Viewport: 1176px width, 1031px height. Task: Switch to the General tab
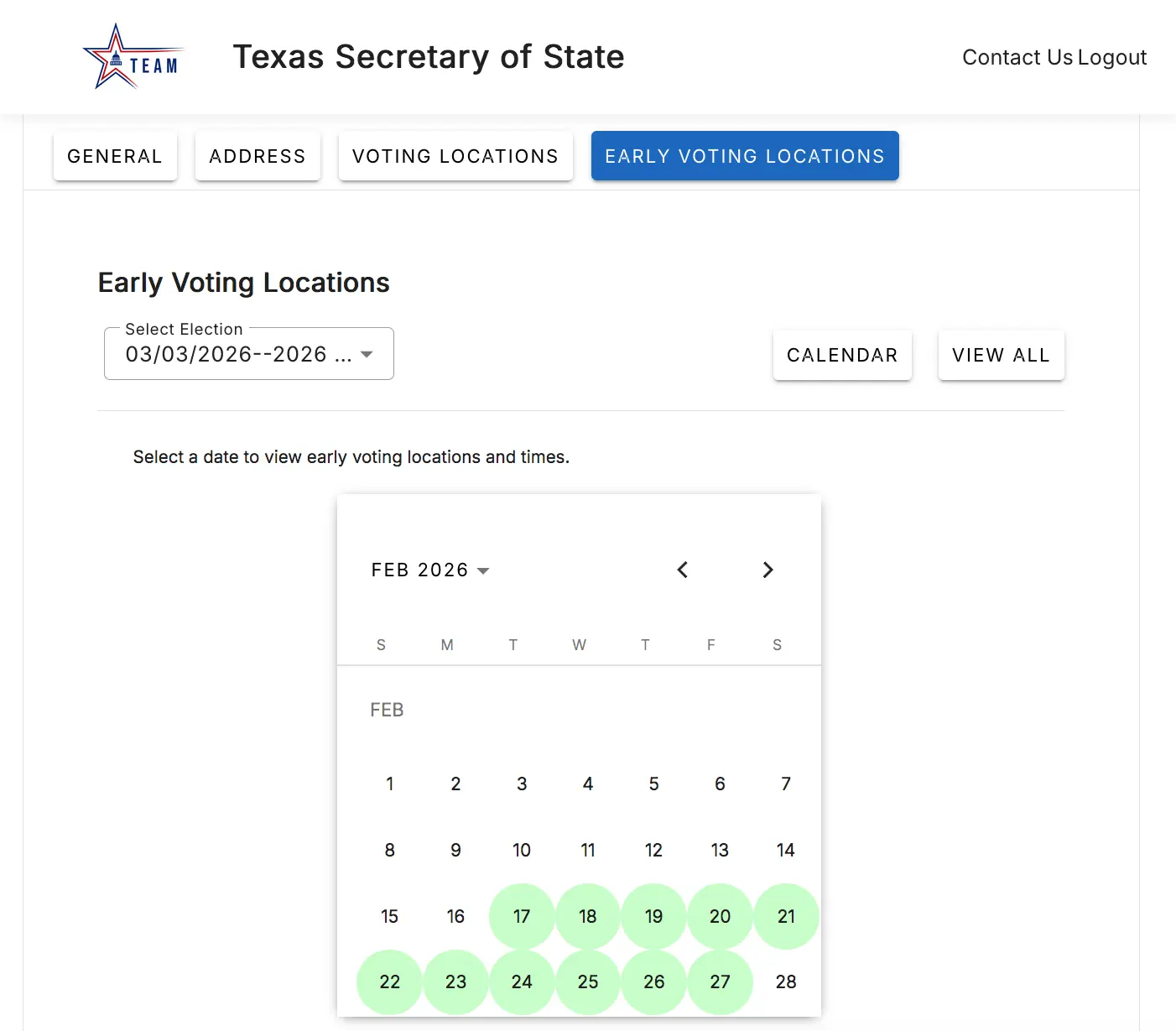(115, 156)
